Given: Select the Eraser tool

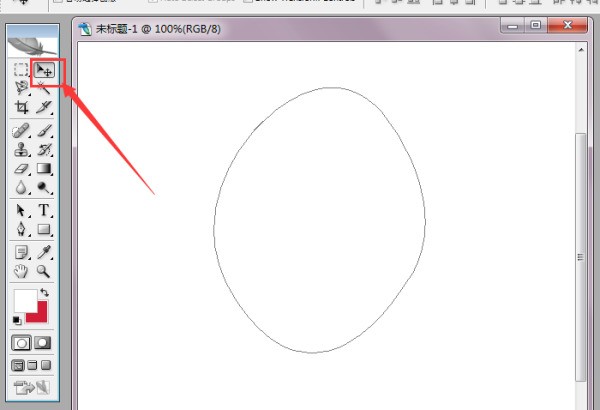Looking at the screenshot, I should (x=21, y=169).
